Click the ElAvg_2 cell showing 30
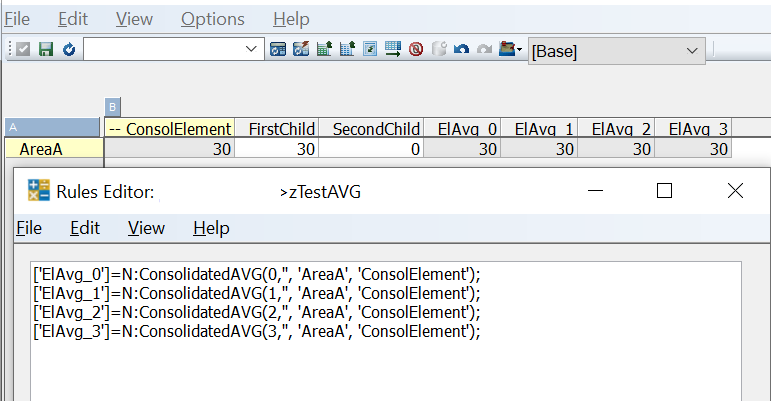 616,148
